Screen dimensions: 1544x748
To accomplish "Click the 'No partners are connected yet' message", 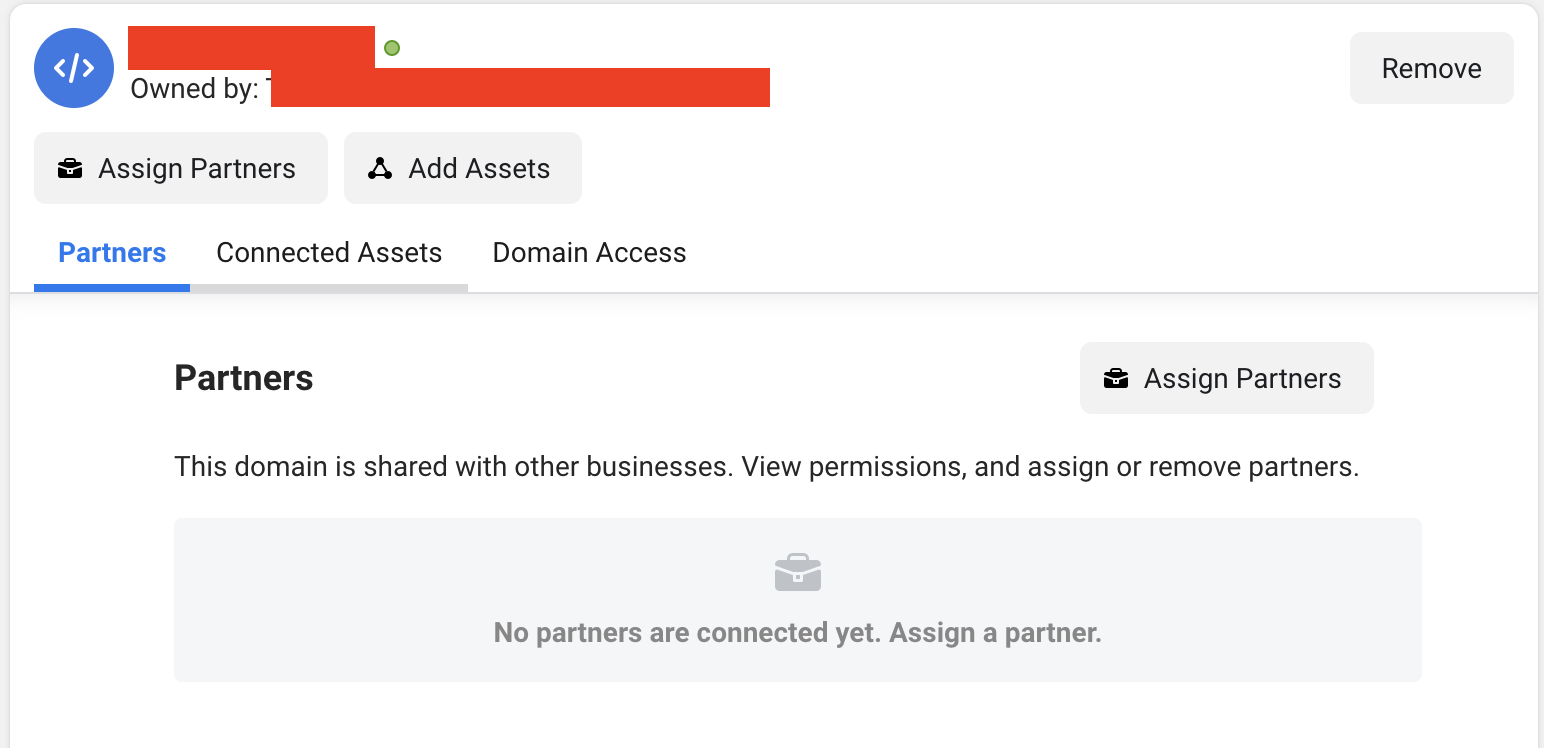I will click(798, 633).
